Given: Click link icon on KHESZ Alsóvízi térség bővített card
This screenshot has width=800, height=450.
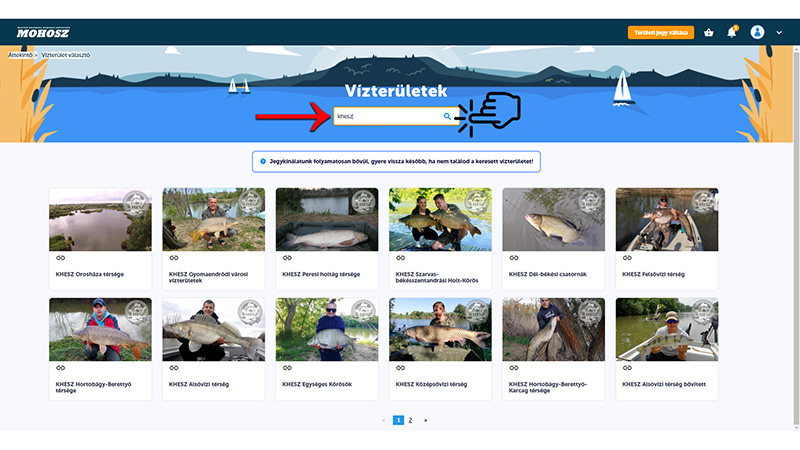Looking at the screenshot, I should pyautogui.click(x=627, y=368).
